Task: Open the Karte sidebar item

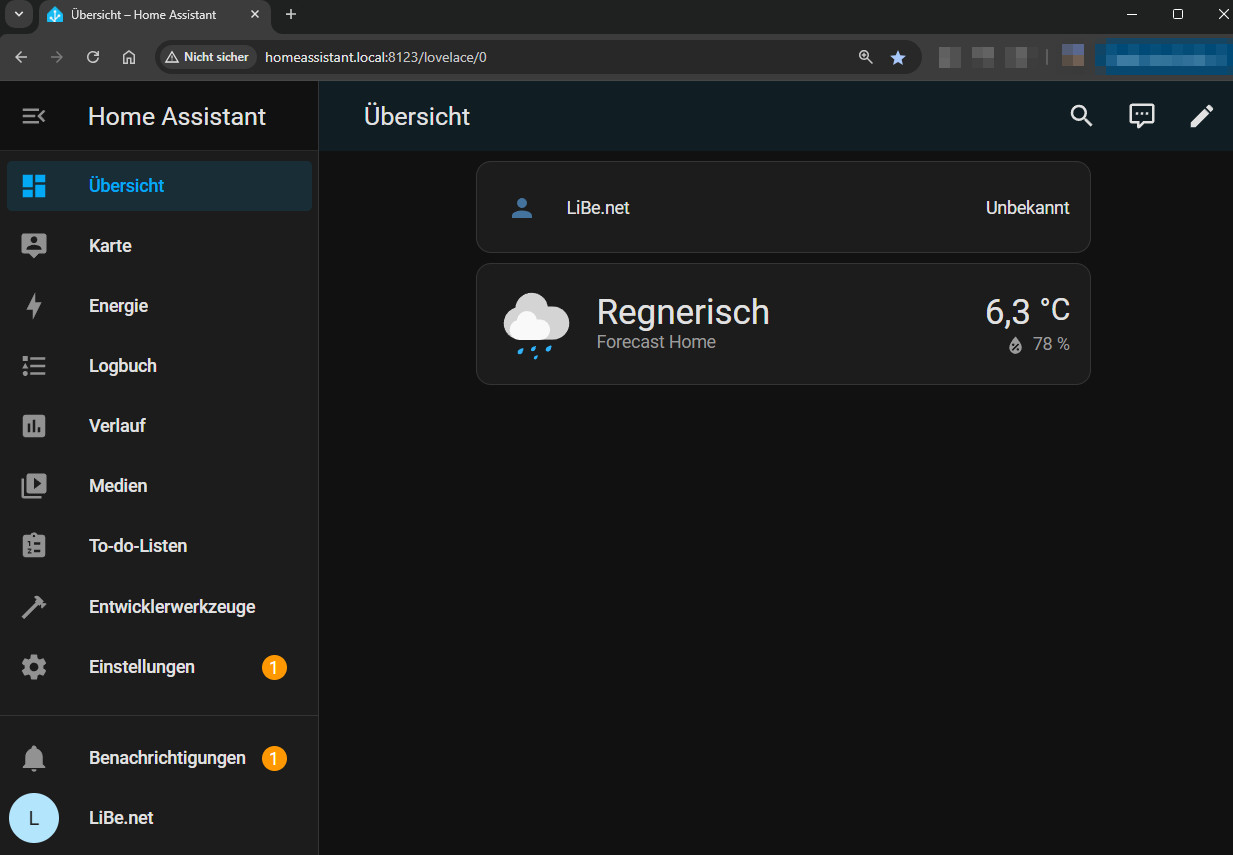Action: point(110,246)
